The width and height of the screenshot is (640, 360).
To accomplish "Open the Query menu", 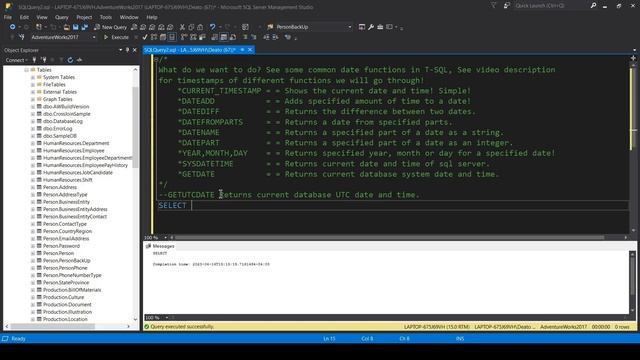I will [62, 17].
